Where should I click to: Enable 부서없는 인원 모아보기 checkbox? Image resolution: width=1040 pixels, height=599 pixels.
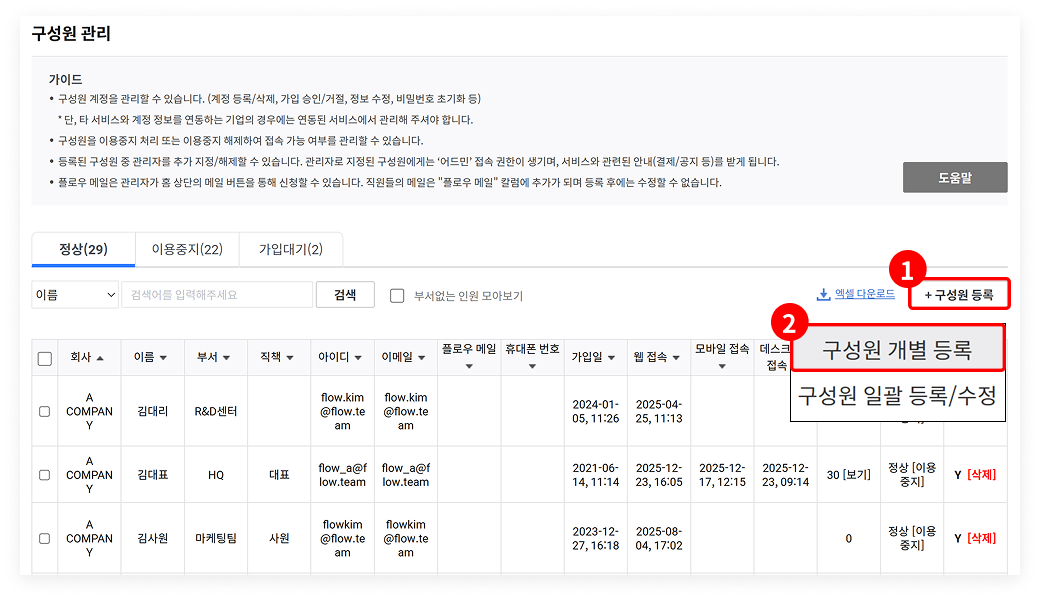[397, 296]
